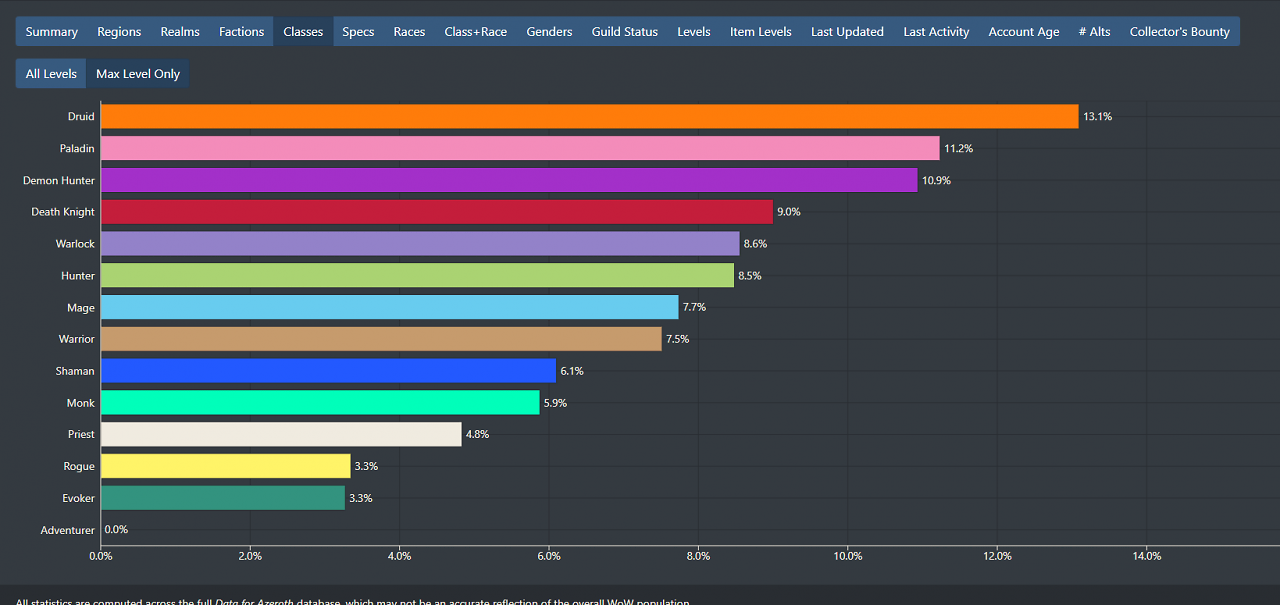The width and height of the screenshot is (1280, 605).
Task: Click the Druid axis label
Action: click(x=81, y=116)
